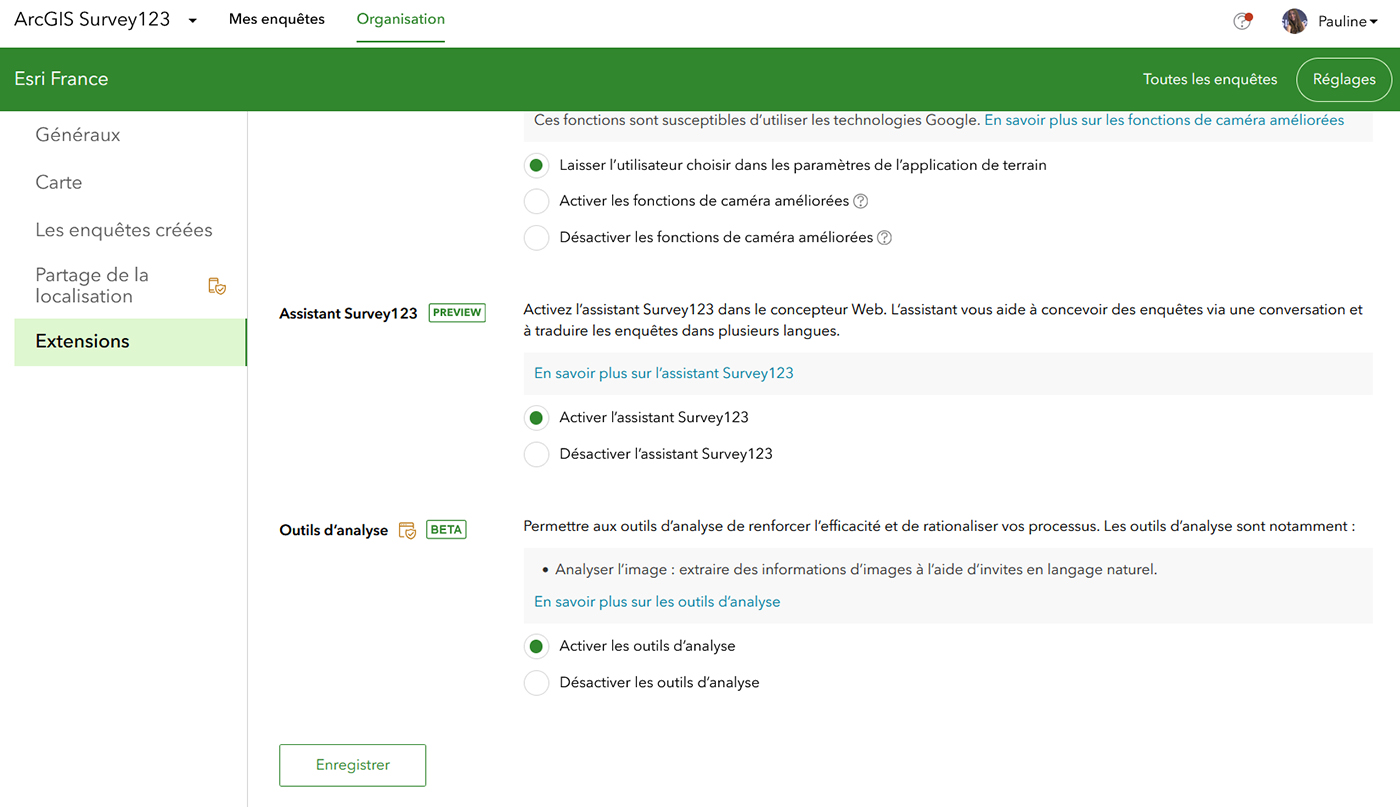Open help tooltip for activer les fonctions de caméra
This screenshot has width=1400, height=807.
coord(861,201)
